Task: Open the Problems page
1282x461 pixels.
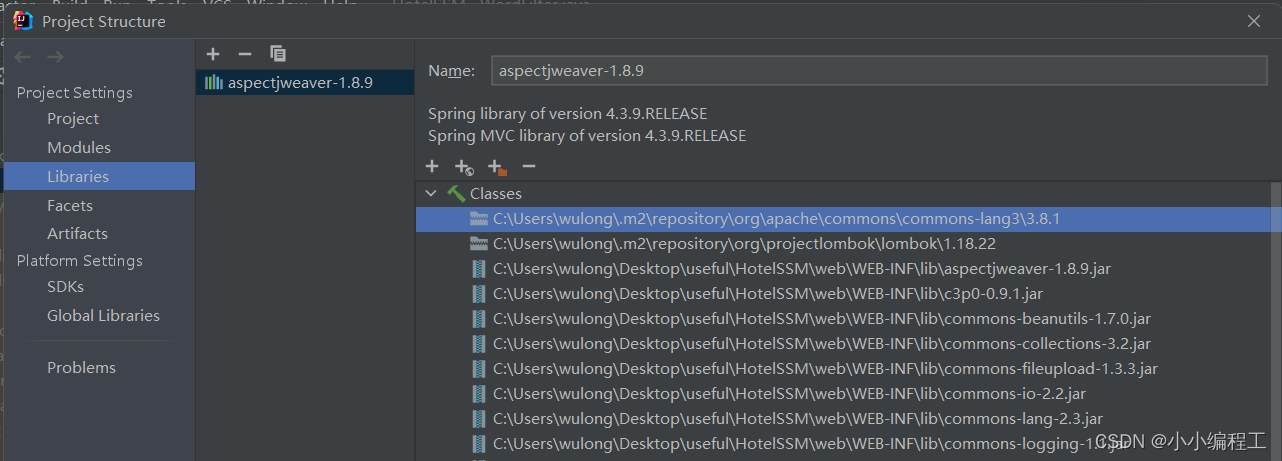Action: pos(81,368)
